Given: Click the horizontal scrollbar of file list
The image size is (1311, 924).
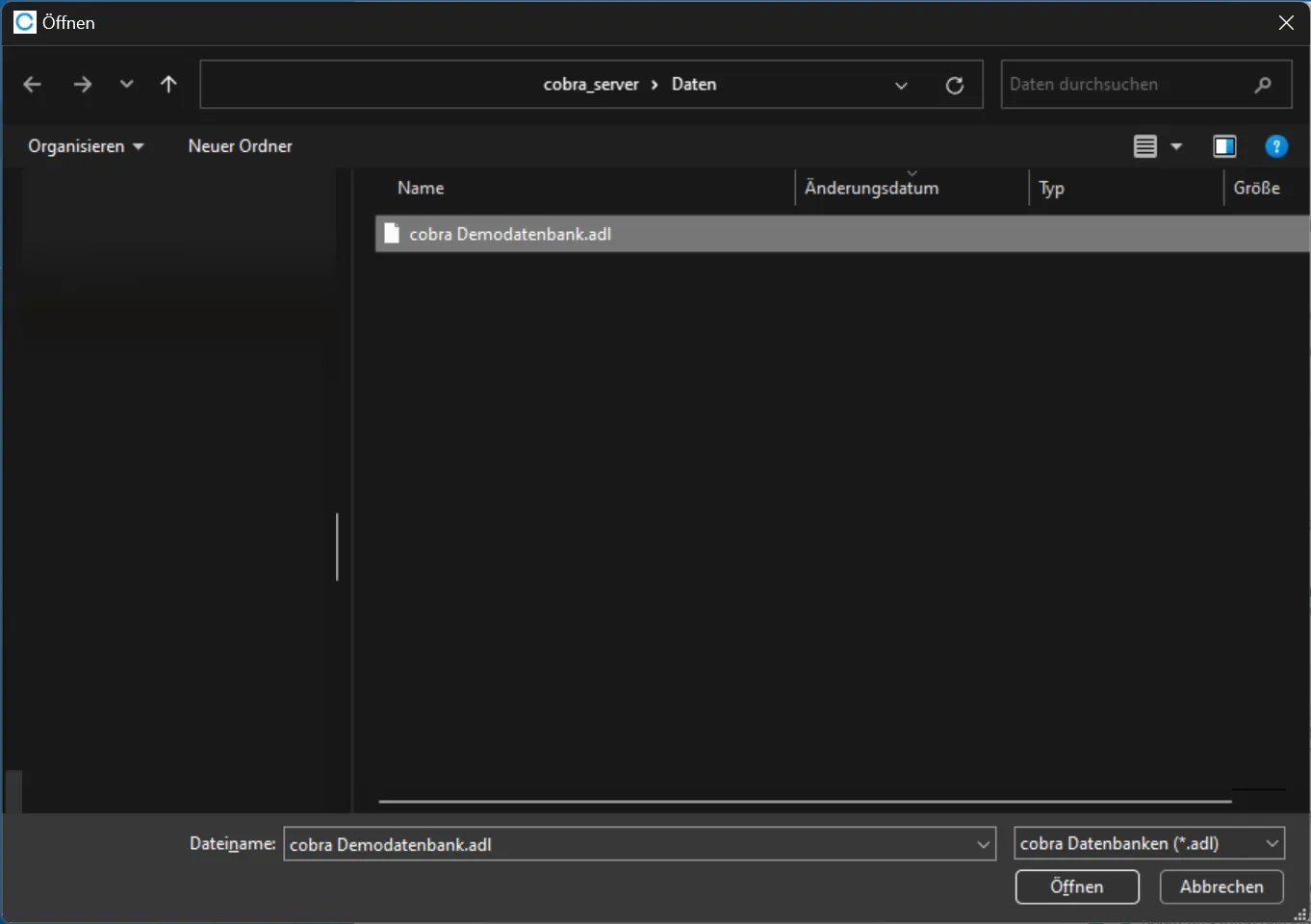Looking at the screenshot, I should point(805,801).
